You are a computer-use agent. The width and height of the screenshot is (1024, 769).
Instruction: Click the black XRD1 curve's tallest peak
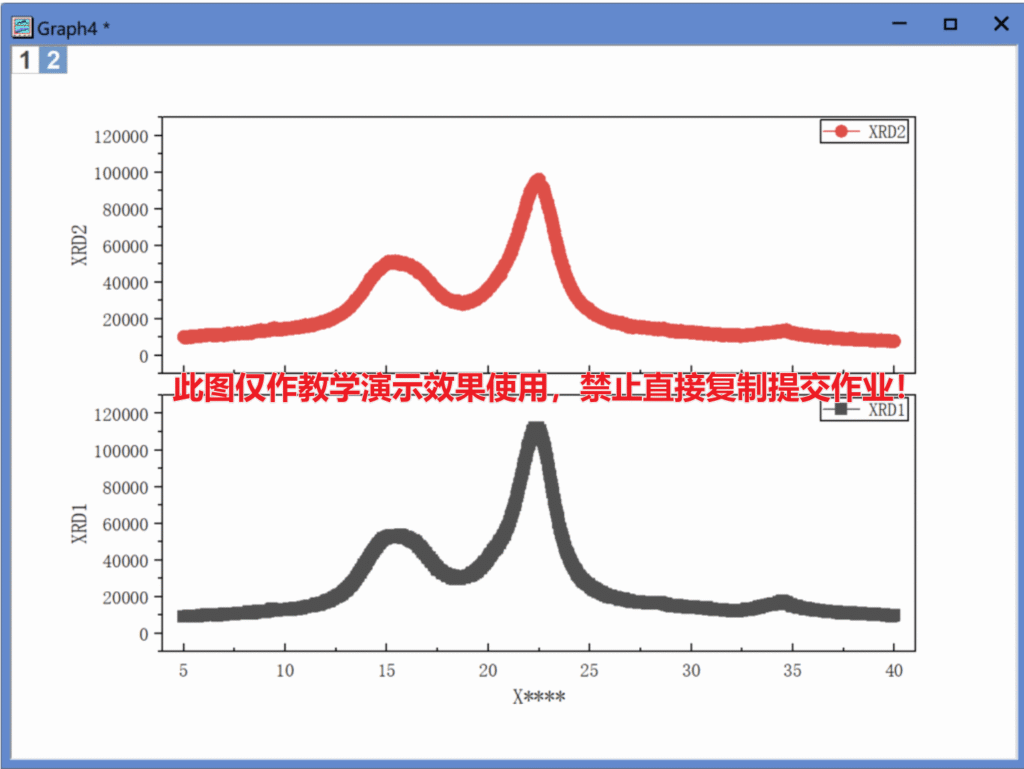coord(536,432)
